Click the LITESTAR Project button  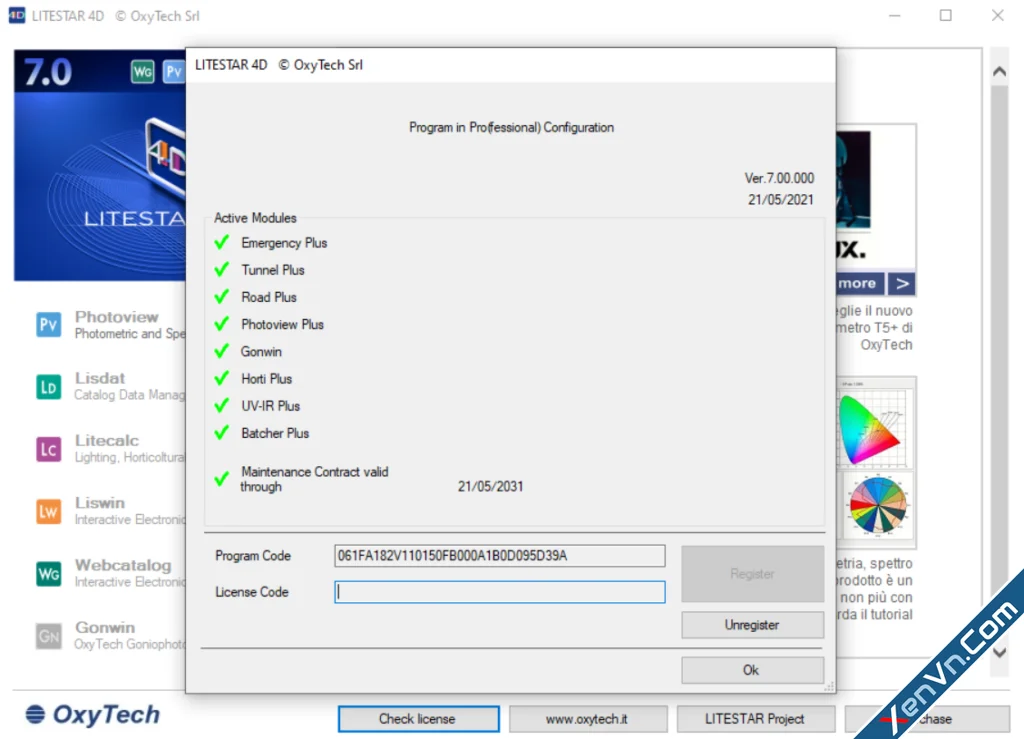[756, 719]
